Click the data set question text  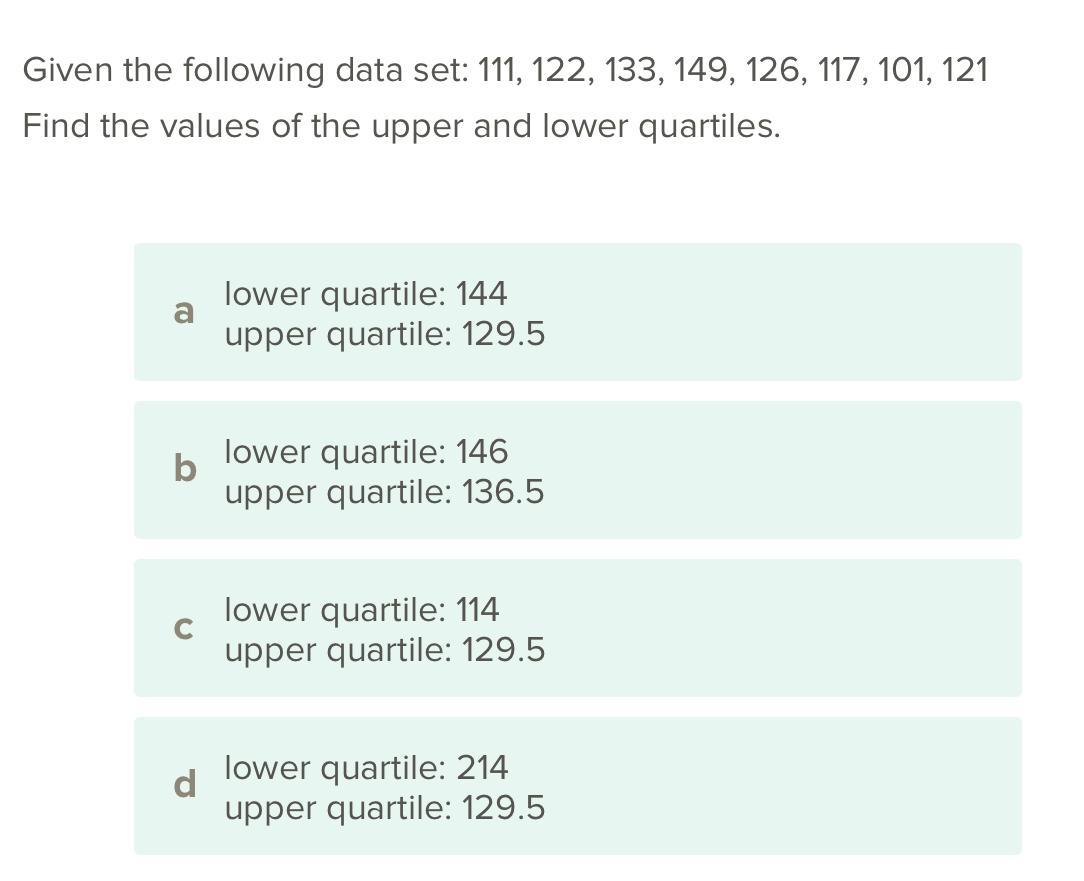pyautogui.click(x=505, y=71)
